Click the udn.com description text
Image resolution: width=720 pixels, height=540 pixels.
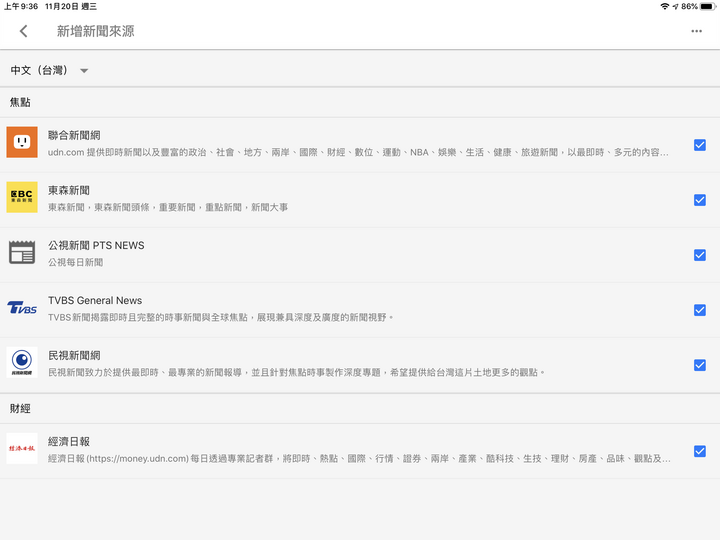point(358,152)
